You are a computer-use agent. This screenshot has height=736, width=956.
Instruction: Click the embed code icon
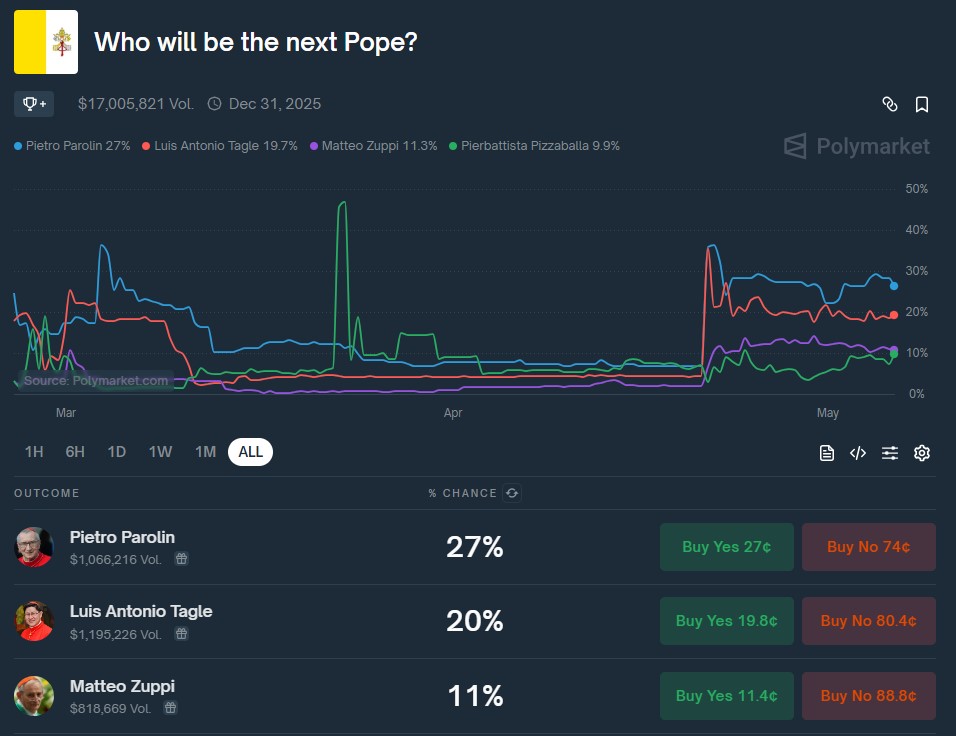(858, 452)
